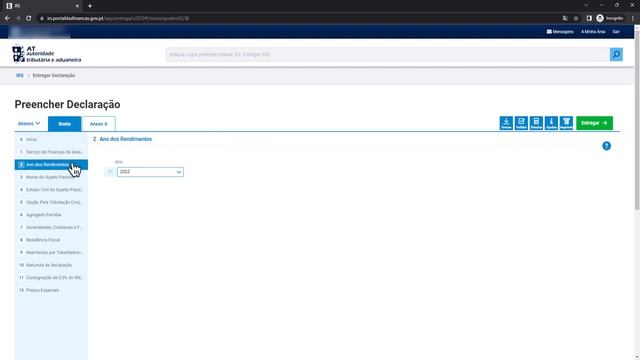Open the Chrome three-dot menu
The image size is (640, 360).
[x=633, y=18]
